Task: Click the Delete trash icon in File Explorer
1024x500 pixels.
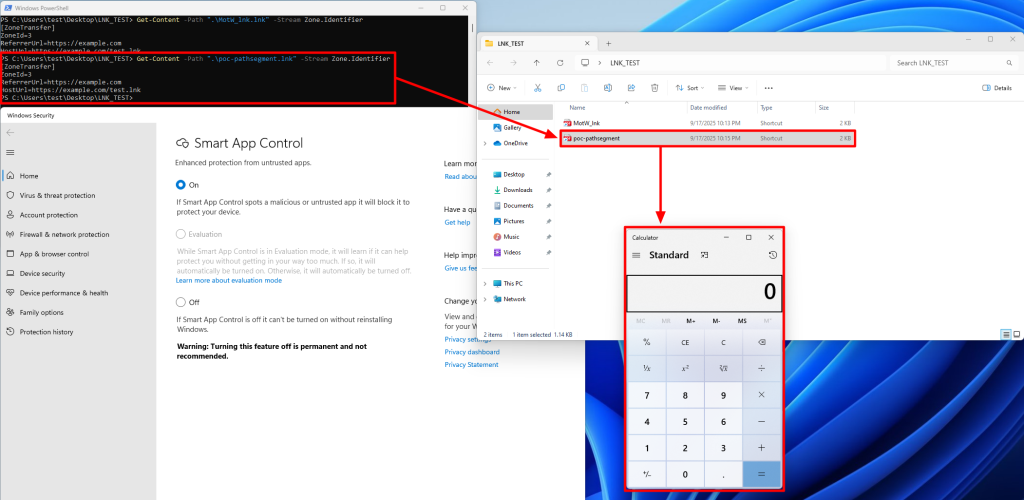Action: 654,87
